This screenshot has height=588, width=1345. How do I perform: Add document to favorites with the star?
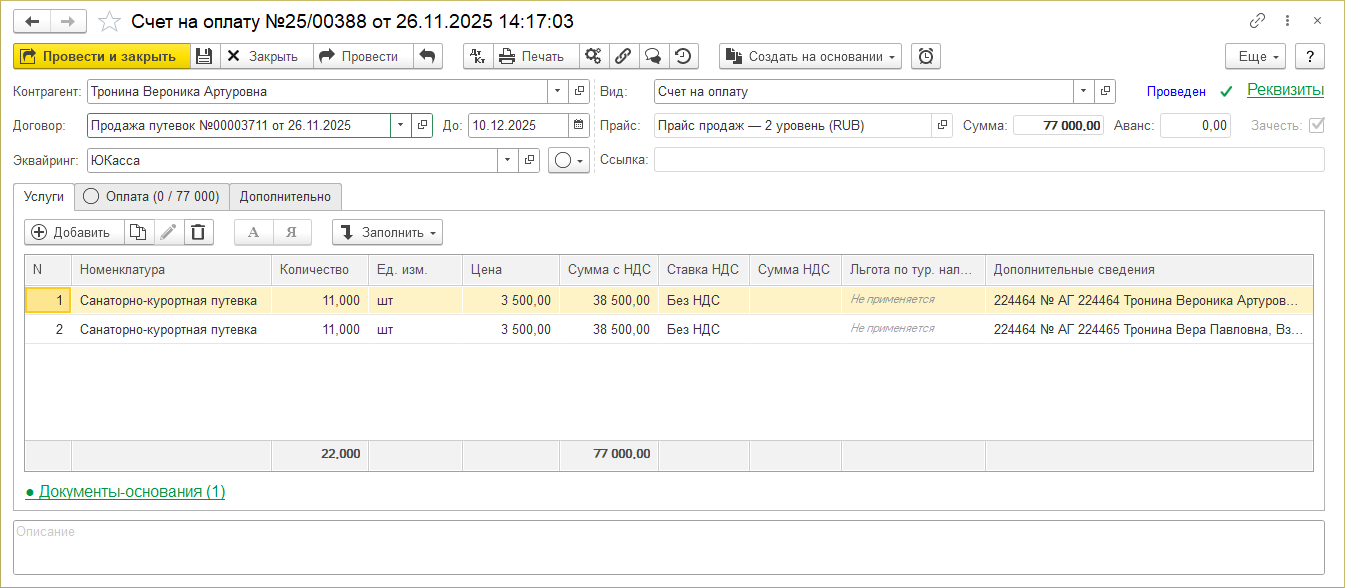pyautogui.click(x=111, y=21)
